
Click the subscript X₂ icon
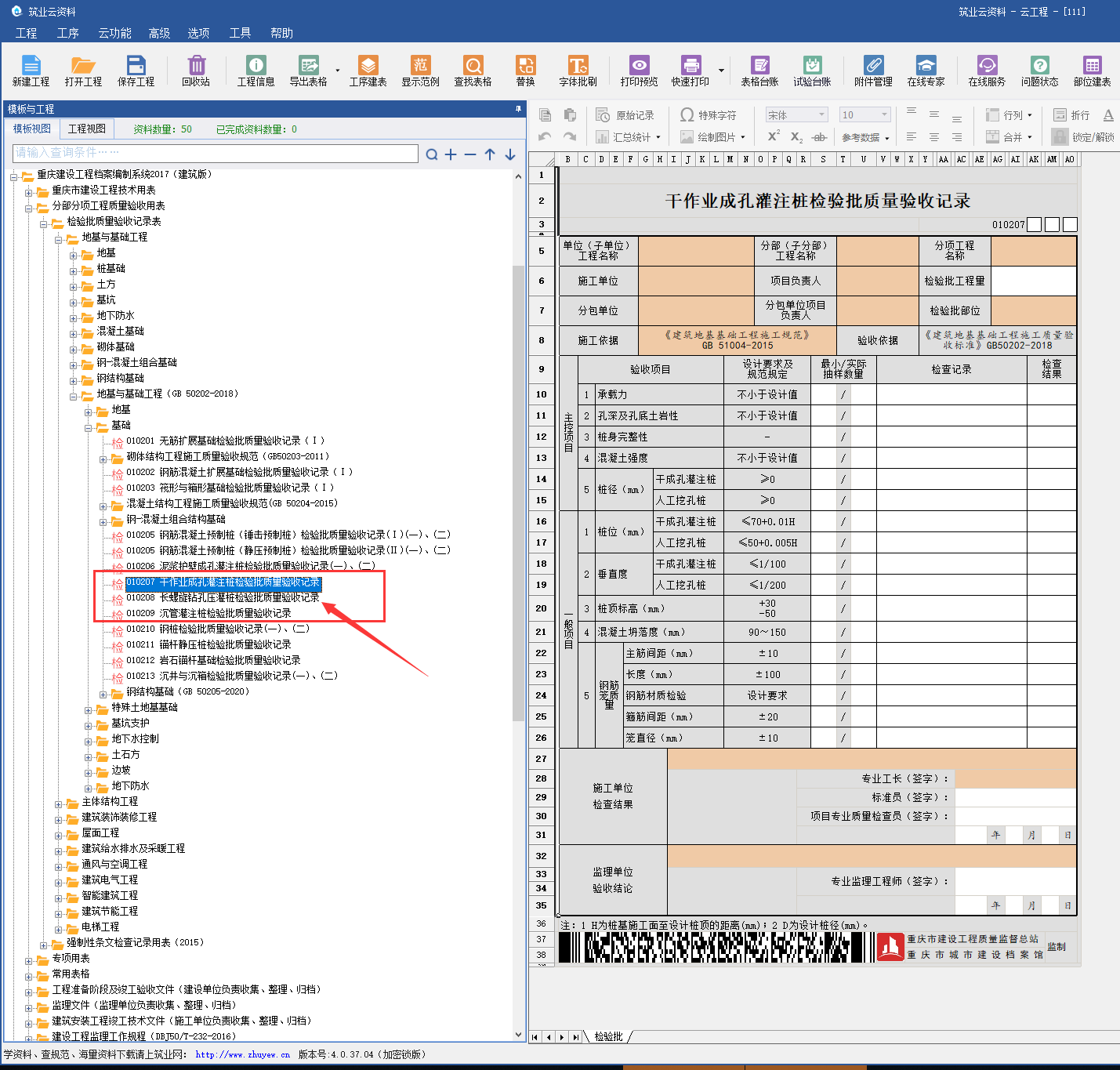[796, 137]
